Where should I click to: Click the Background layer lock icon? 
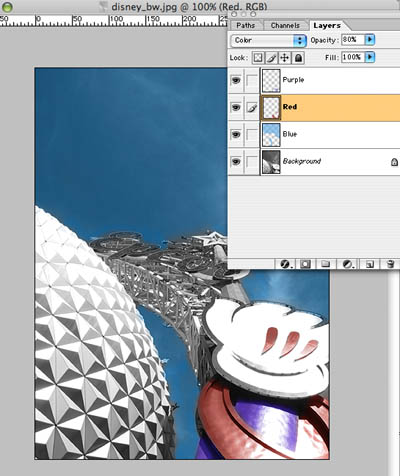point(394,162)
